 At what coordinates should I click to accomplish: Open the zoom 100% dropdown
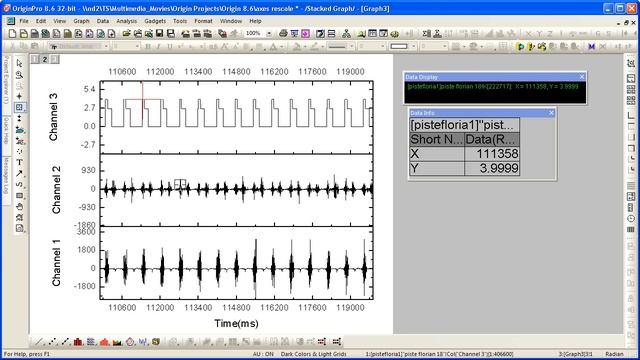(x=269, y=33)
